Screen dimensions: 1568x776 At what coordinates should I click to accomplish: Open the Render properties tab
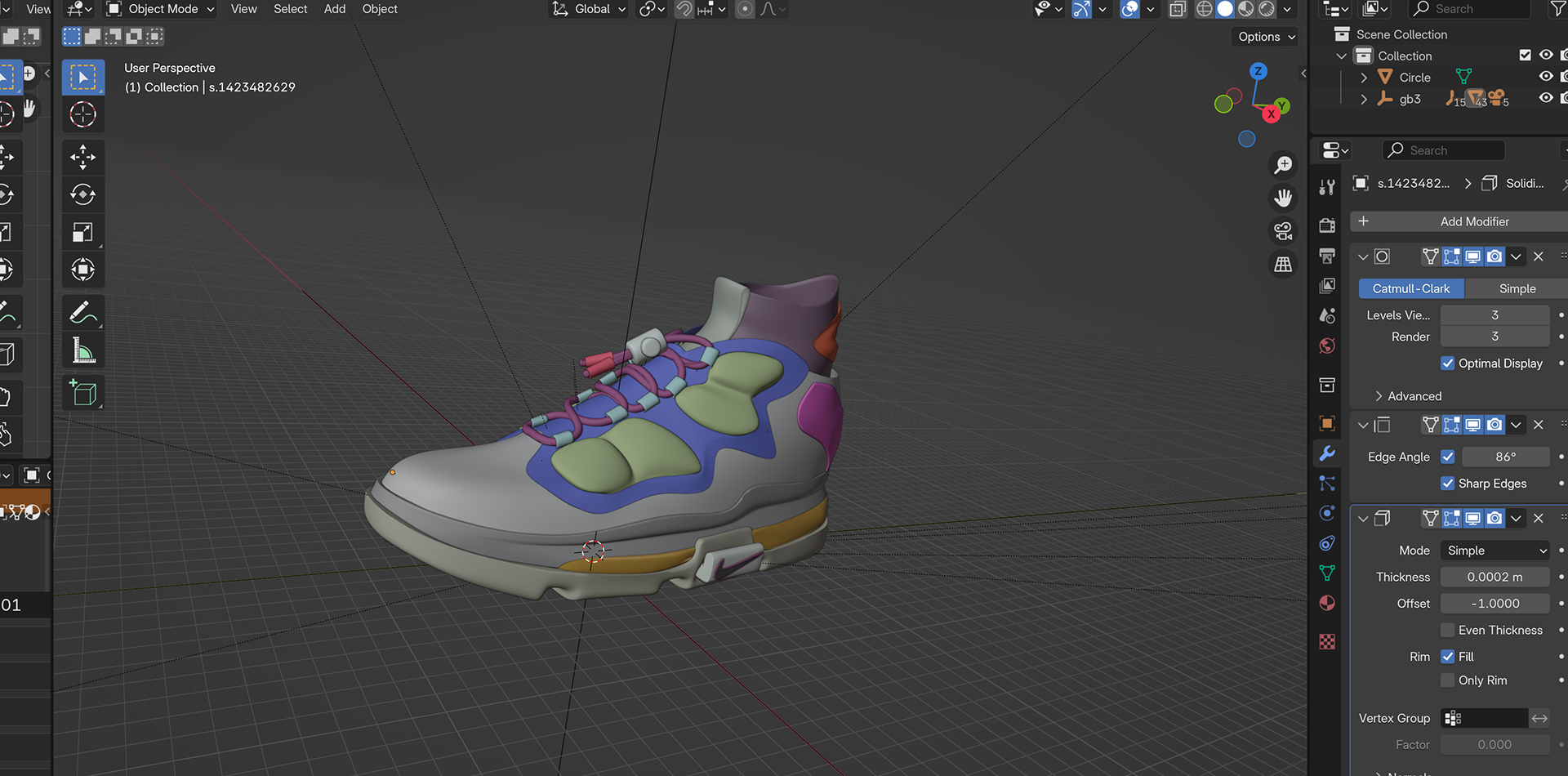pyautogui.click(x=1327, y=225)
